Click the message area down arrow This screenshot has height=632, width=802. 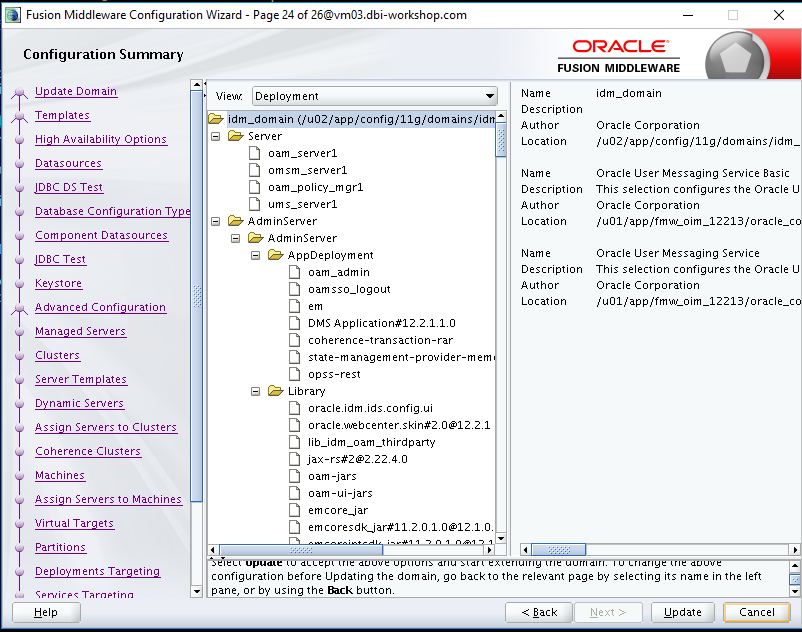(x=795, y=592)
